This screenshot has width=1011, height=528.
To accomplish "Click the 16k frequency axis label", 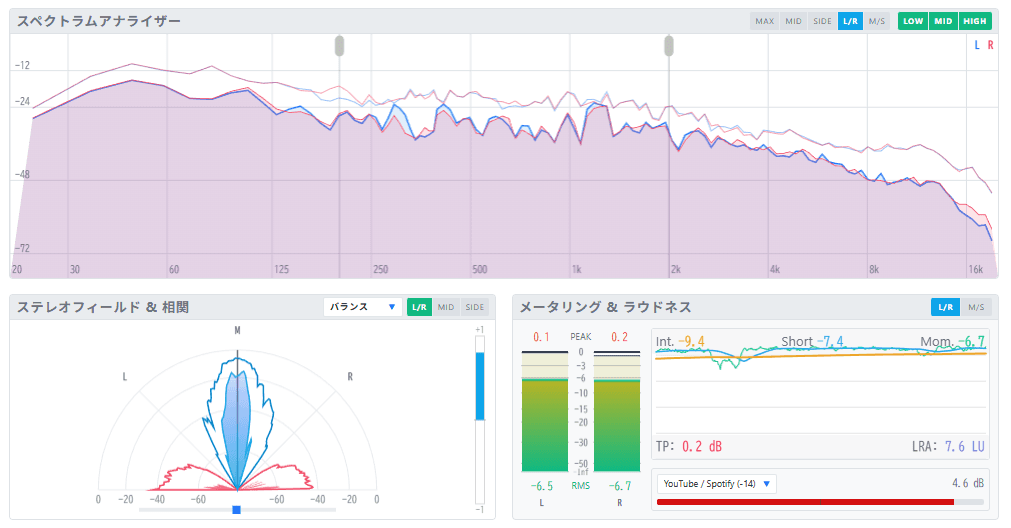I will 976,269.
